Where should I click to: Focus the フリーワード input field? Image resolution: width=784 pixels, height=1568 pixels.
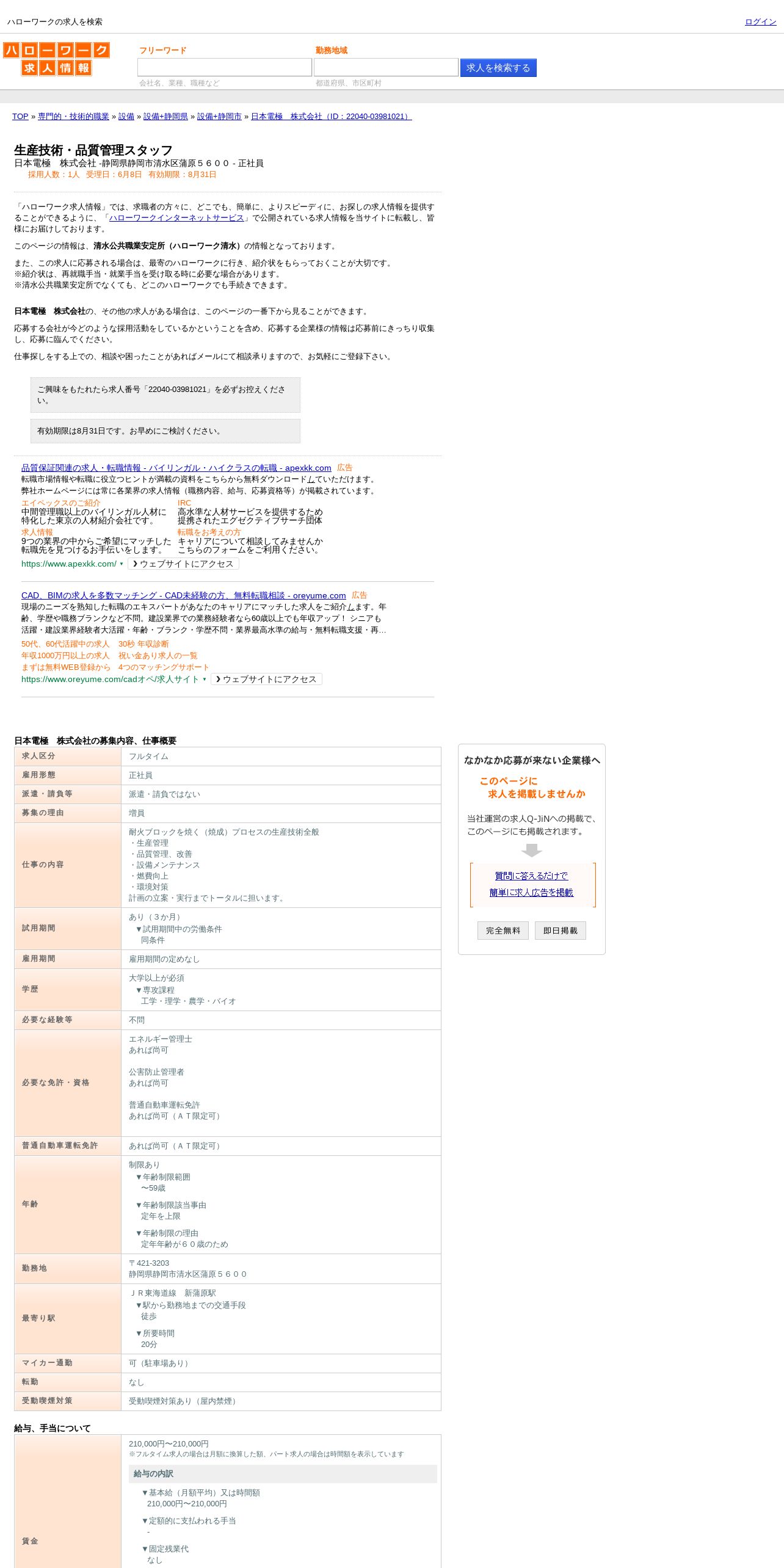point(225,67)
